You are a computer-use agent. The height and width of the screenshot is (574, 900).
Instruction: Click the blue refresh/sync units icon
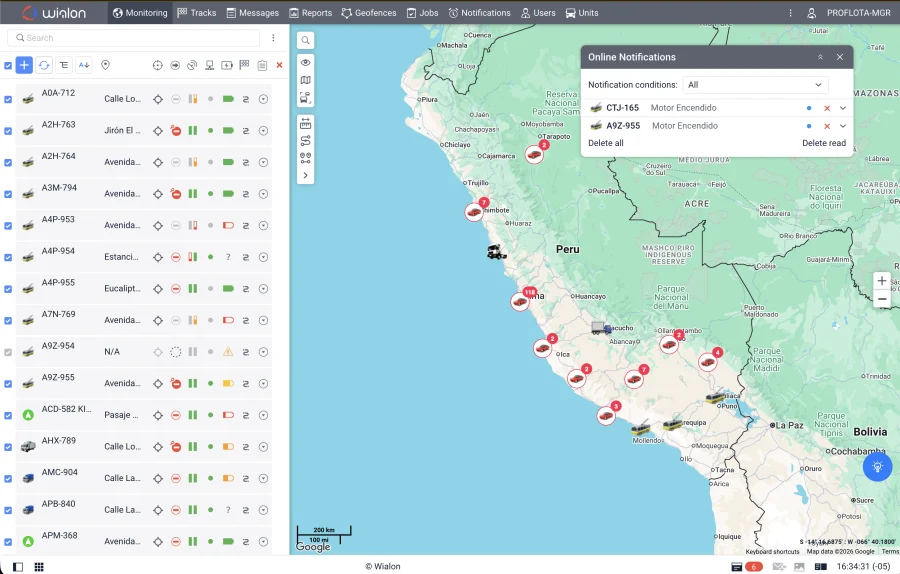(44, 65)
